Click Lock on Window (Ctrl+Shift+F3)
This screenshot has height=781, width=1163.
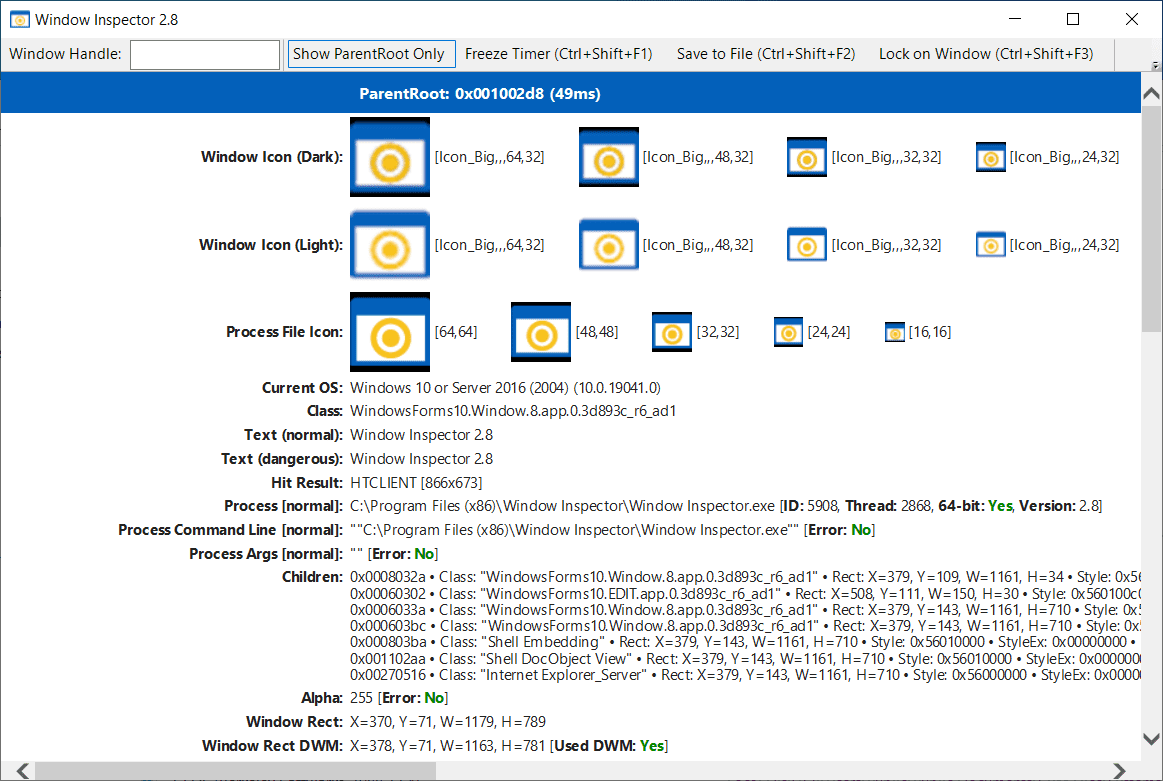click(986, 54)
